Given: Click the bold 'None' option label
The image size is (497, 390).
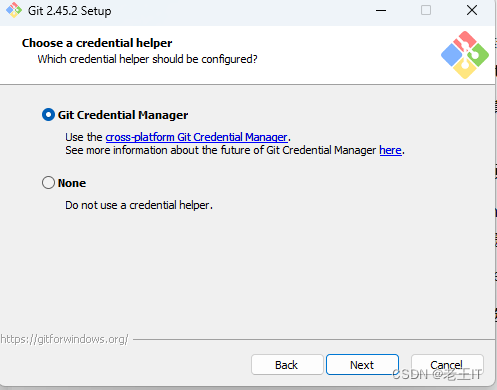Looking at the screenshot, I should (72, 183).
